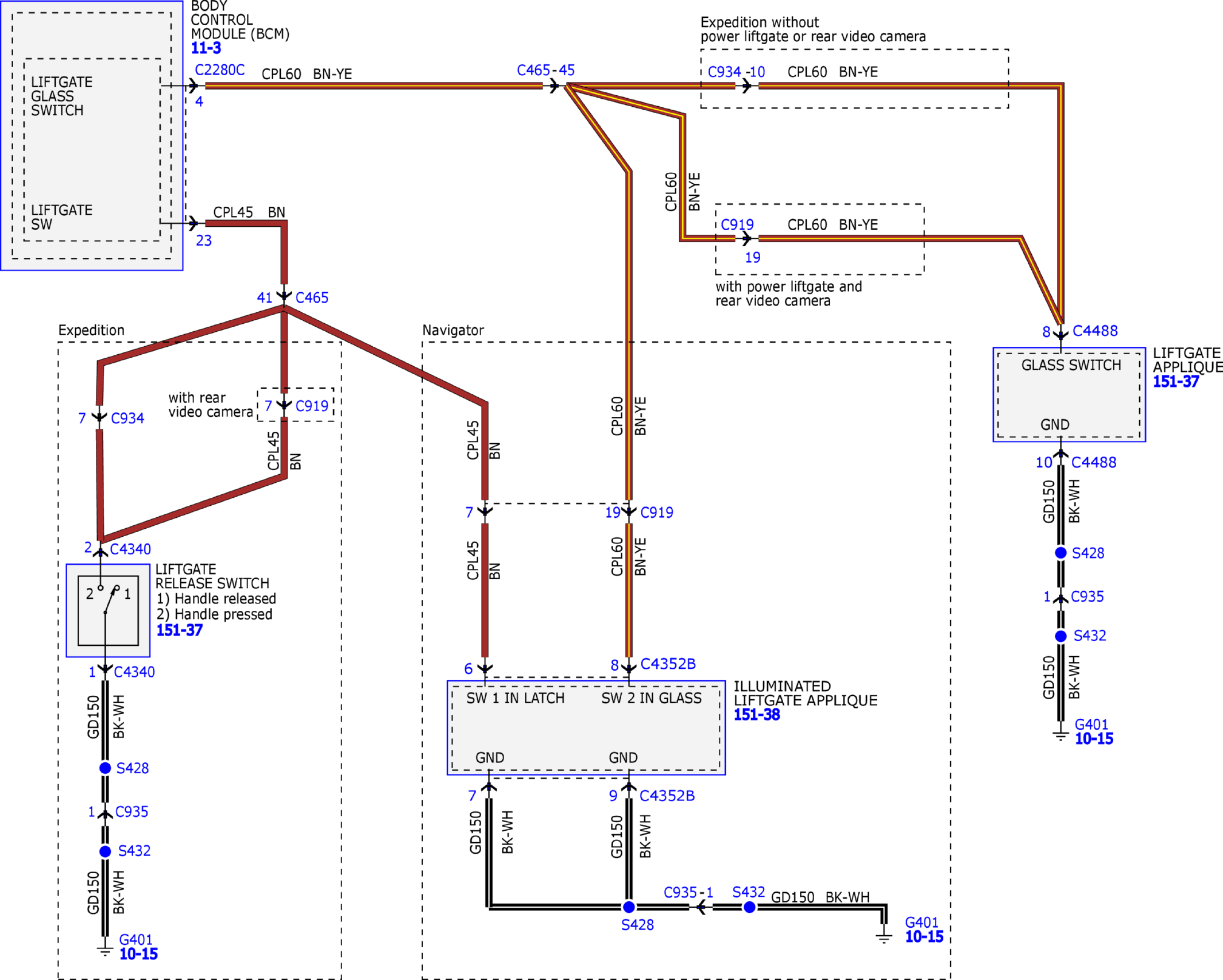Image resolution: width=1223 pixels, height=980 pixels.
Task: Select C4488 label at pin 10
Action: coord(1094,462)
